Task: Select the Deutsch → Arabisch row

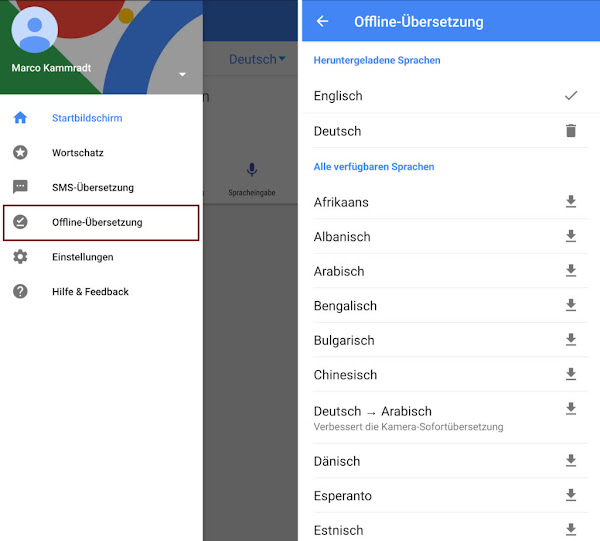Action: coord(451,417)
